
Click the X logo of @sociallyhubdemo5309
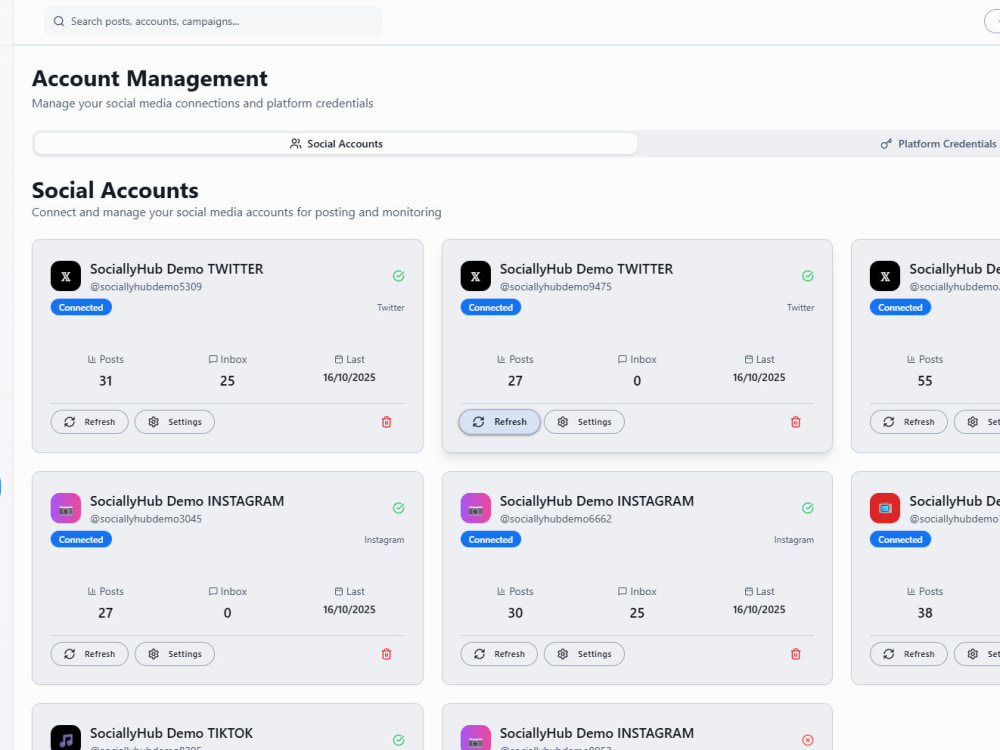[66, 276]
